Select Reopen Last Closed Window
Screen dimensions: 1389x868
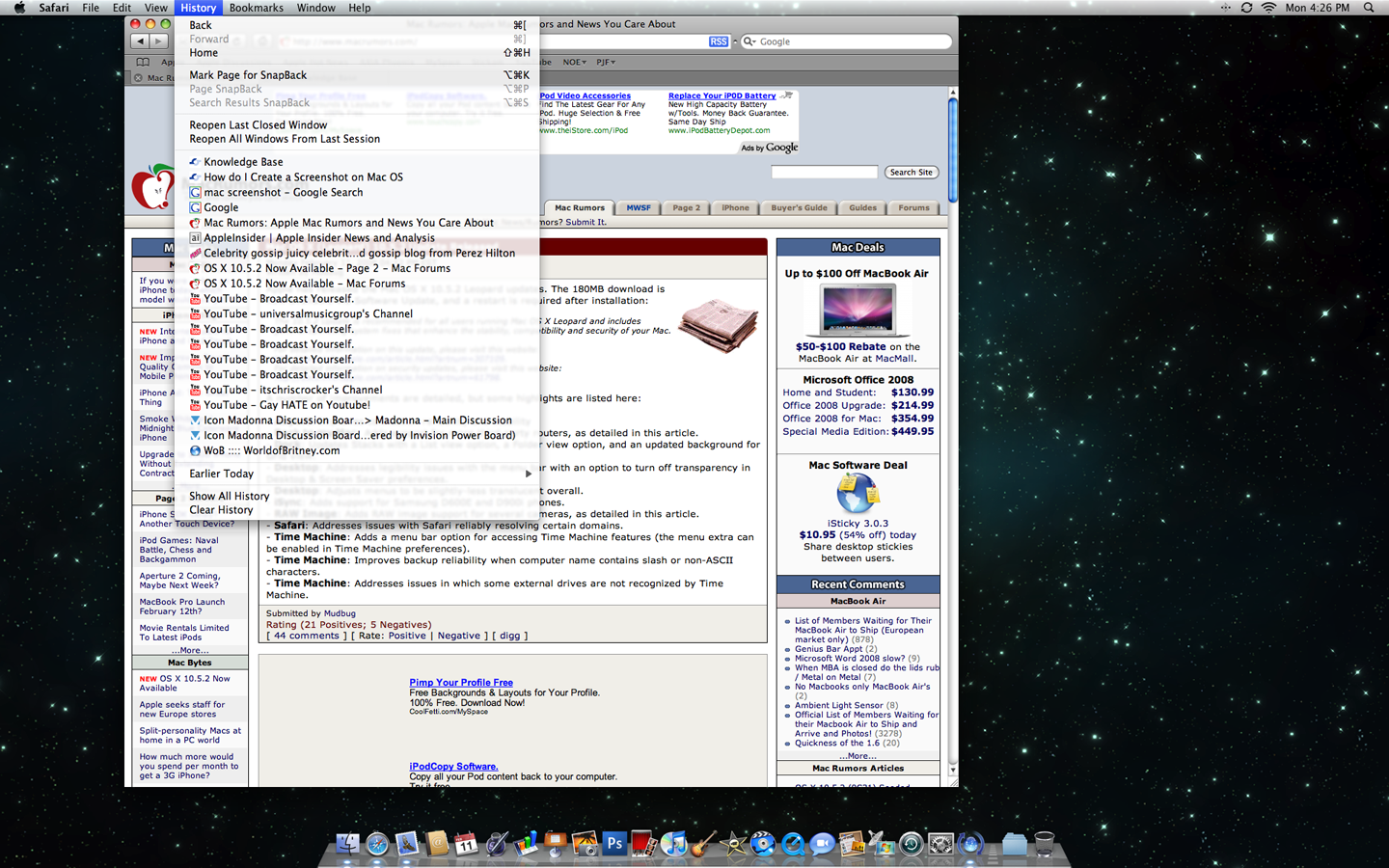point(258,125)
